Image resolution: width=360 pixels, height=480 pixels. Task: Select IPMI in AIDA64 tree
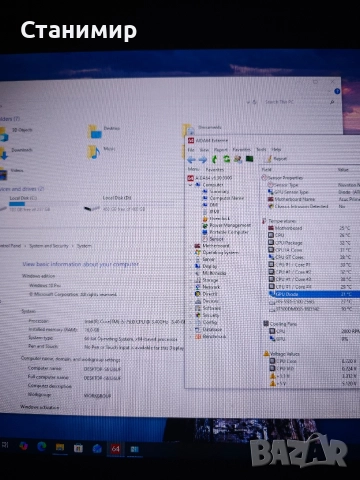pos(211,212)
